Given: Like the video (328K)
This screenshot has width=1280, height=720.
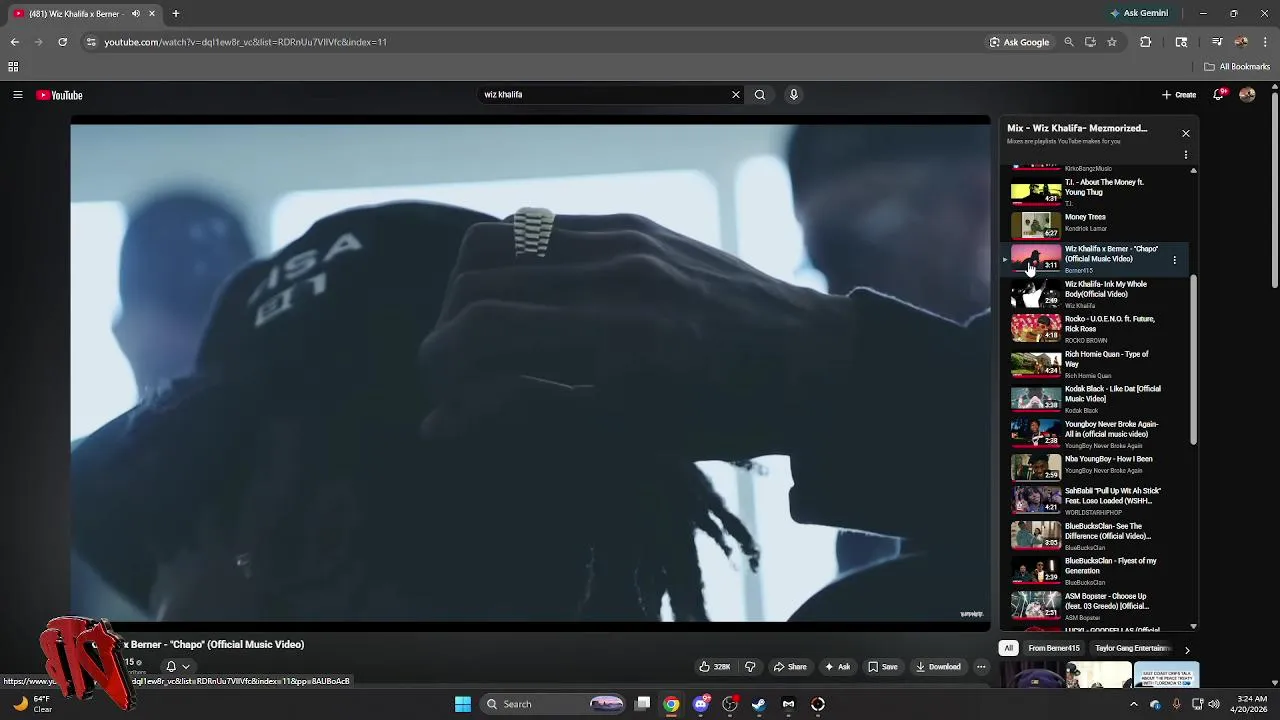Looking at the screenshot, I should [715, 667].
